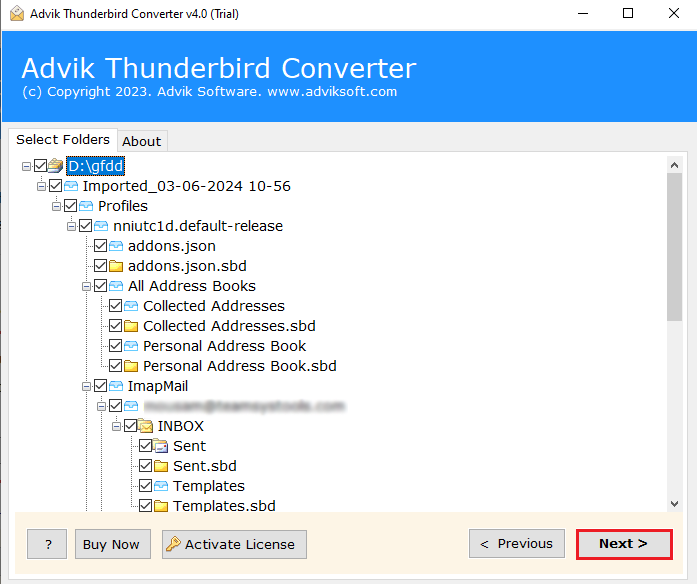The height and width of the screenshot is (584, 697).
Task: Open the Activate License dialog
Action: coord(234,544)
